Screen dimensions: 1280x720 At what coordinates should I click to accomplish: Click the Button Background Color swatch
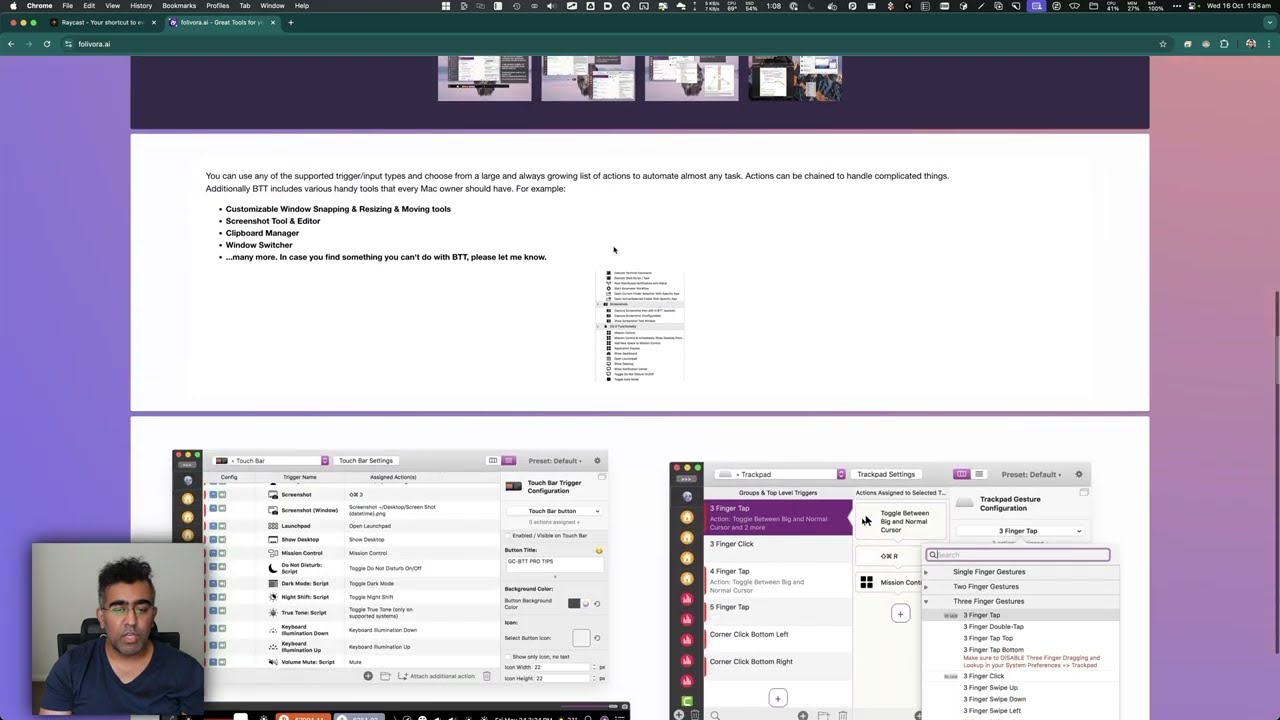[x=574, y=603]
